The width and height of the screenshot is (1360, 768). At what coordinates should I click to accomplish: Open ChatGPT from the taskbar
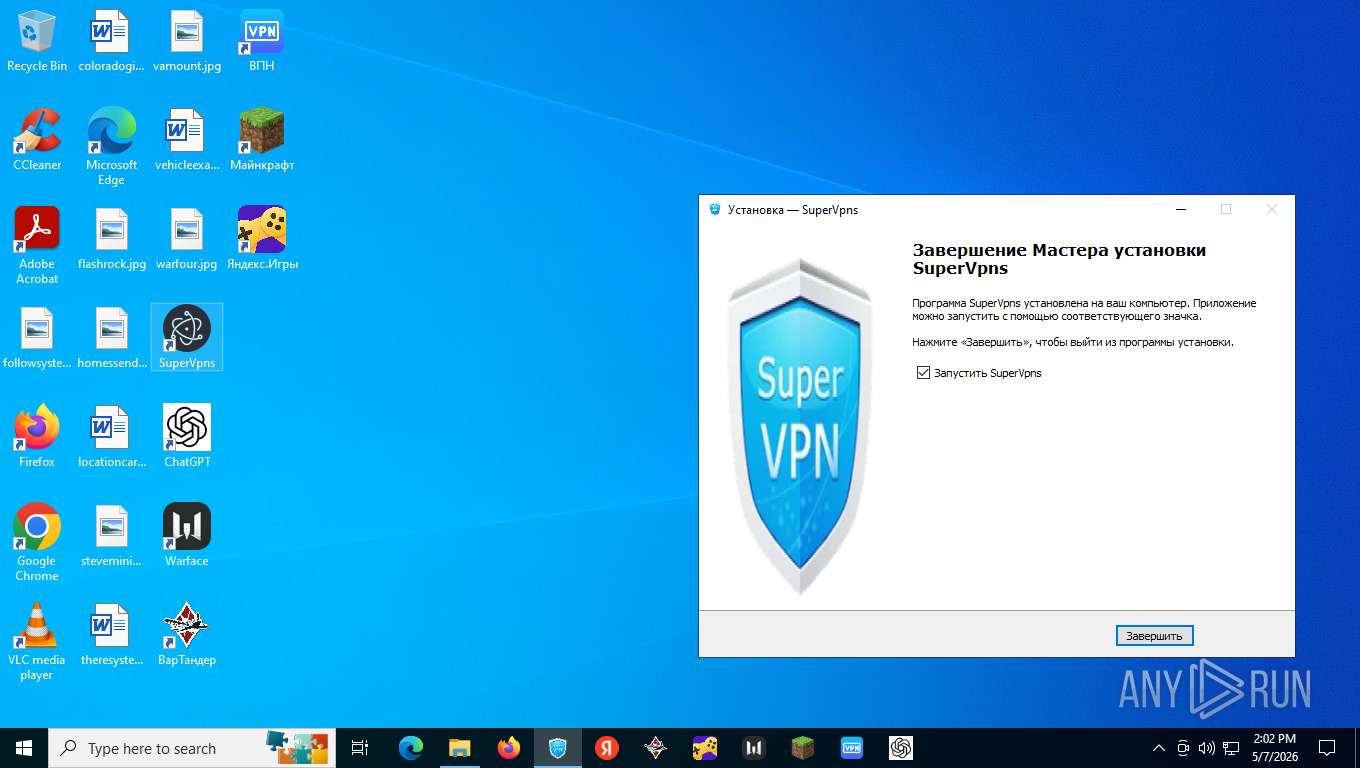901,748
